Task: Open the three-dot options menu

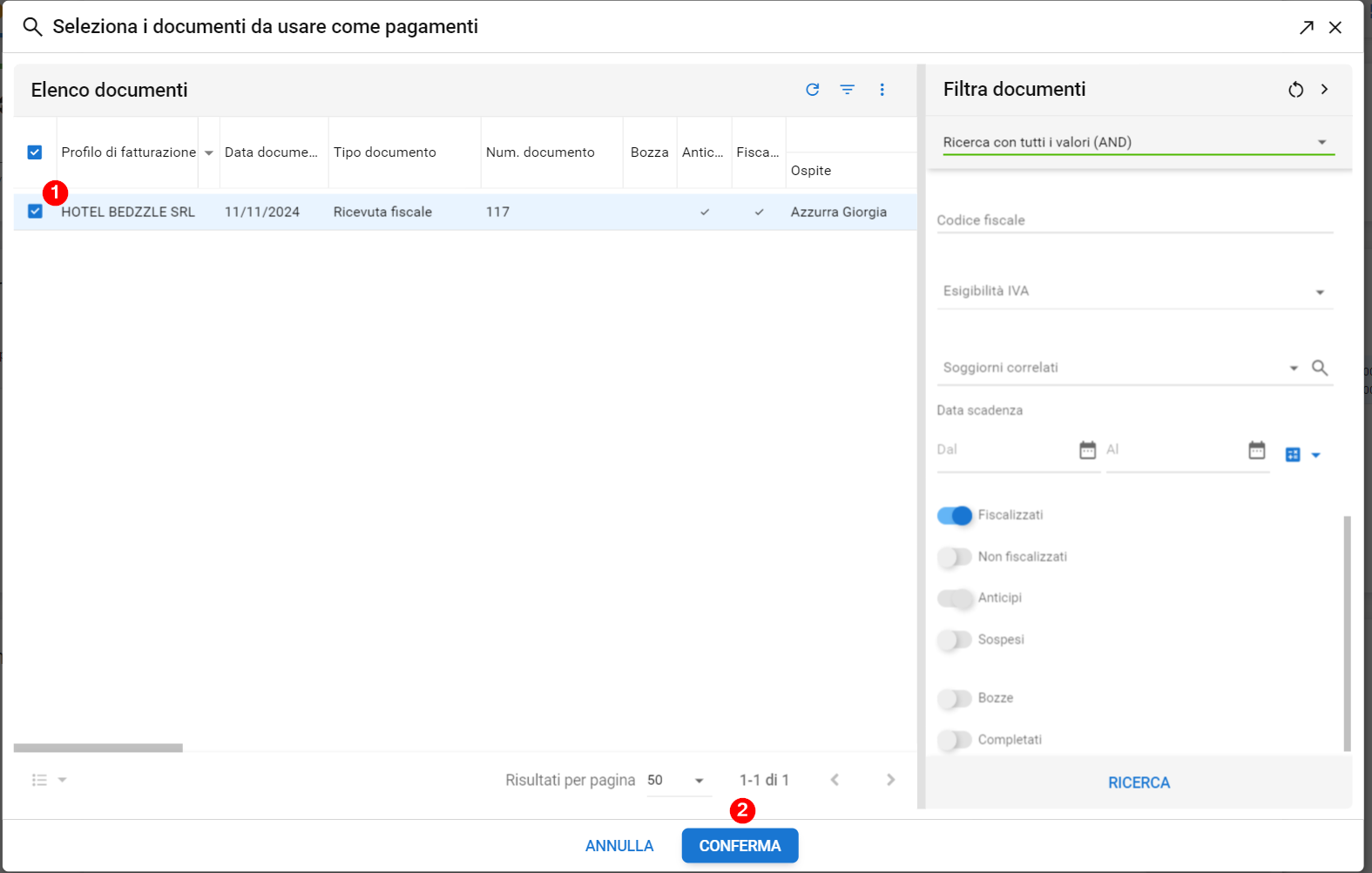Action: pos(882,90)
